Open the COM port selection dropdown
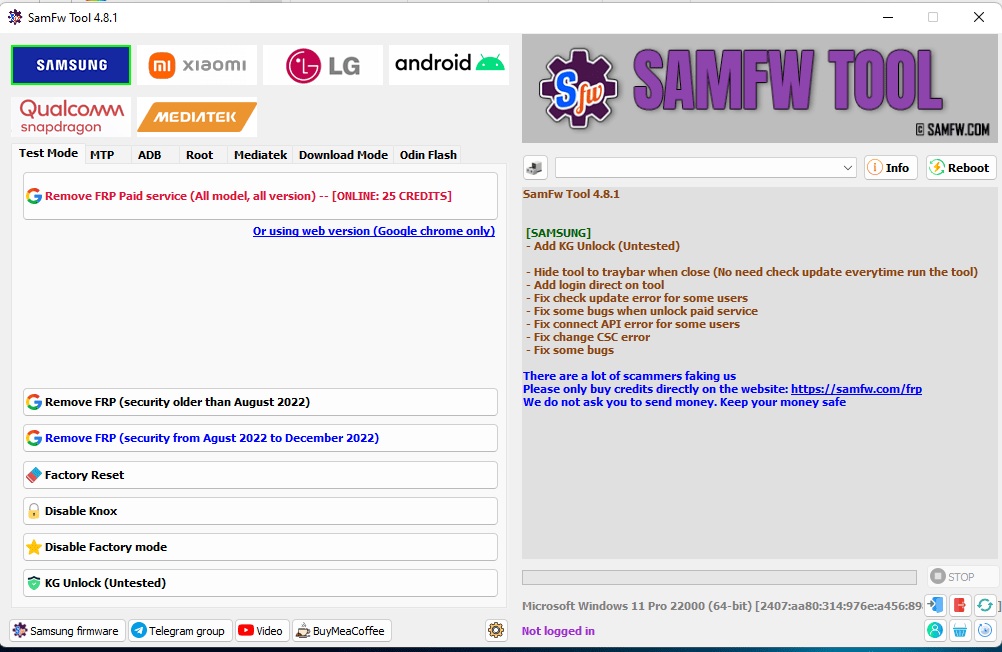 point(705,167)
